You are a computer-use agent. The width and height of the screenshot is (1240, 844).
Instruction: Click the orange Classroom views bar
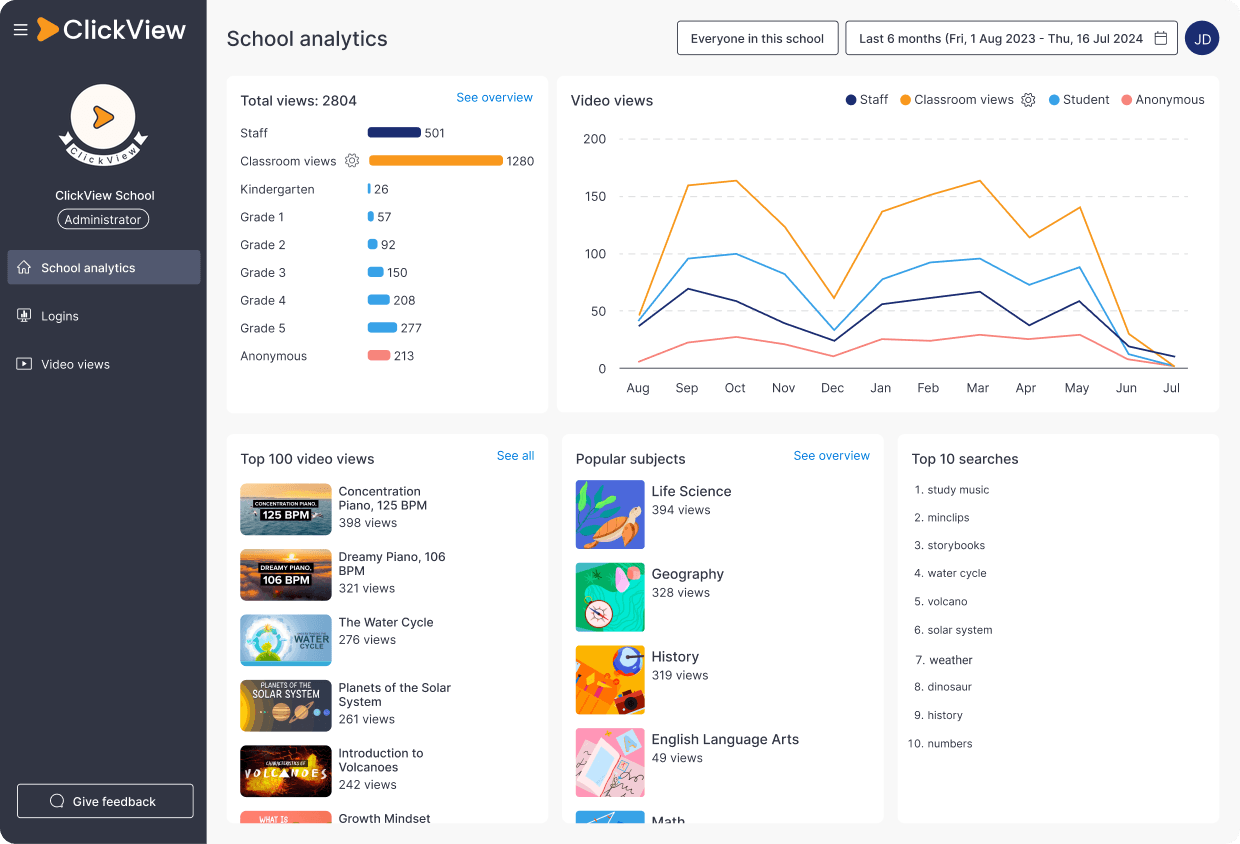click(x=436, y=160)
